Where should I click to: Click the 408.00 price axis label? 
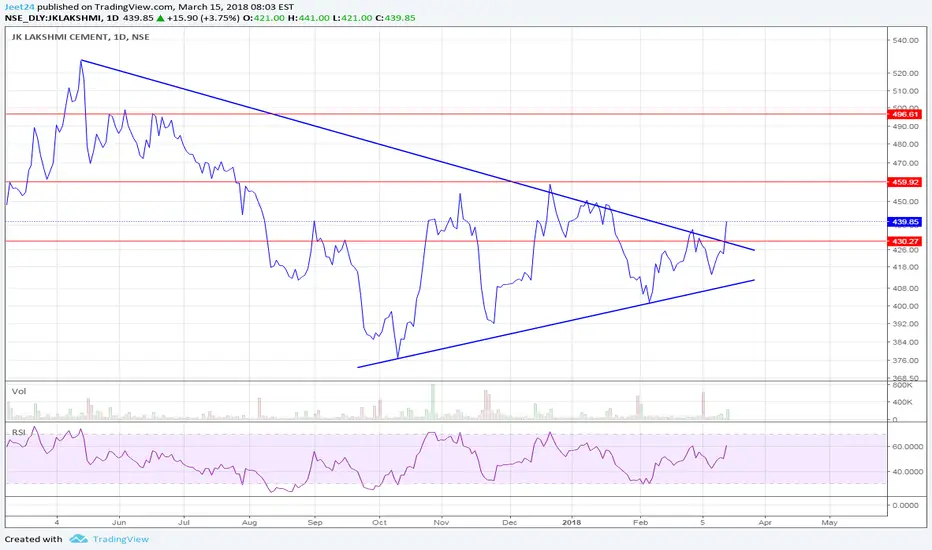(x=906, y=288)
